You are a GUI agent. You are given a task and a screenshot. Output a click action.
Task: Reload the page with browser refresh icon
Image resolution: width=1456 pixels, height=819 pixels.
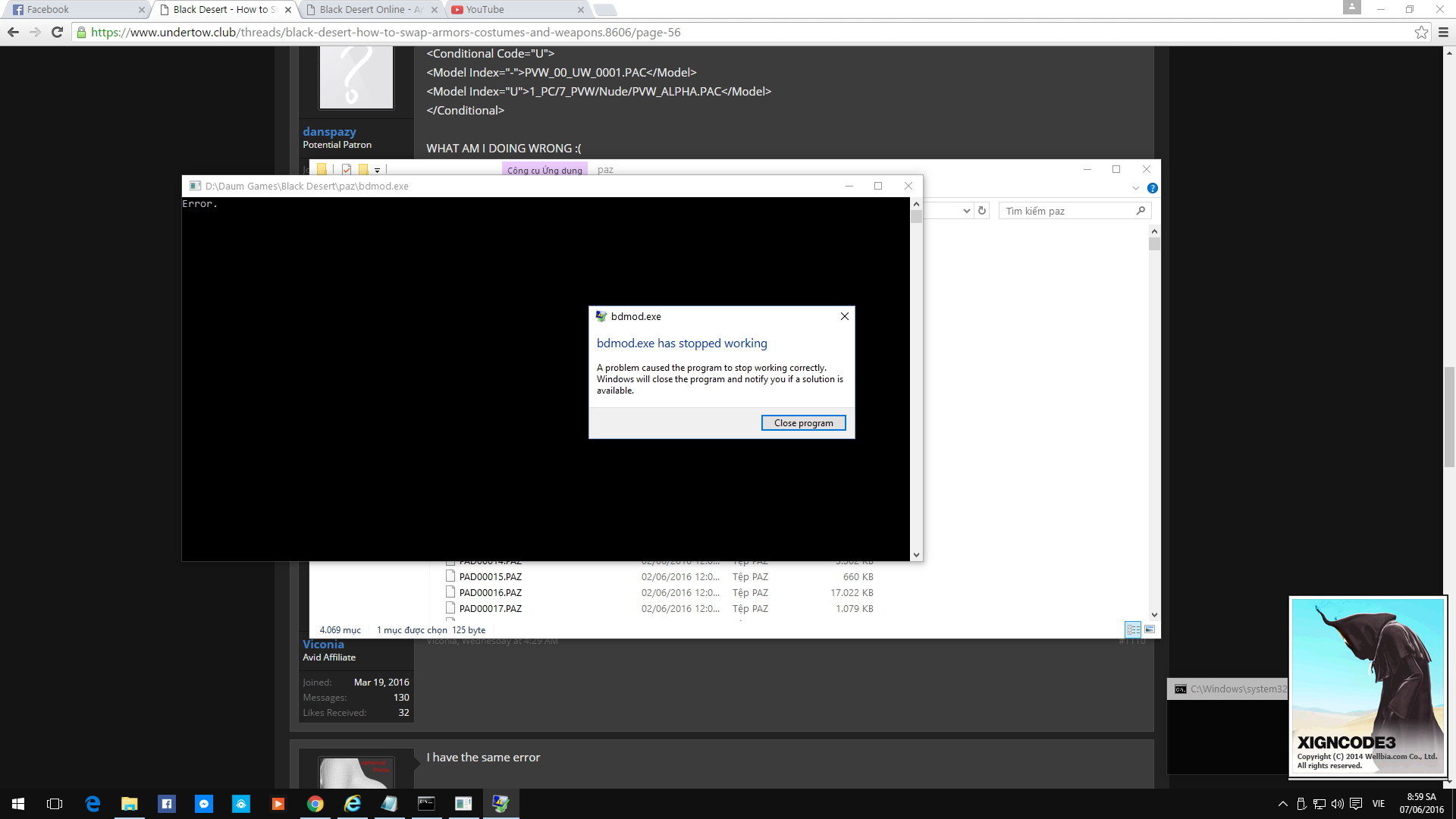[x=57, y=32]
